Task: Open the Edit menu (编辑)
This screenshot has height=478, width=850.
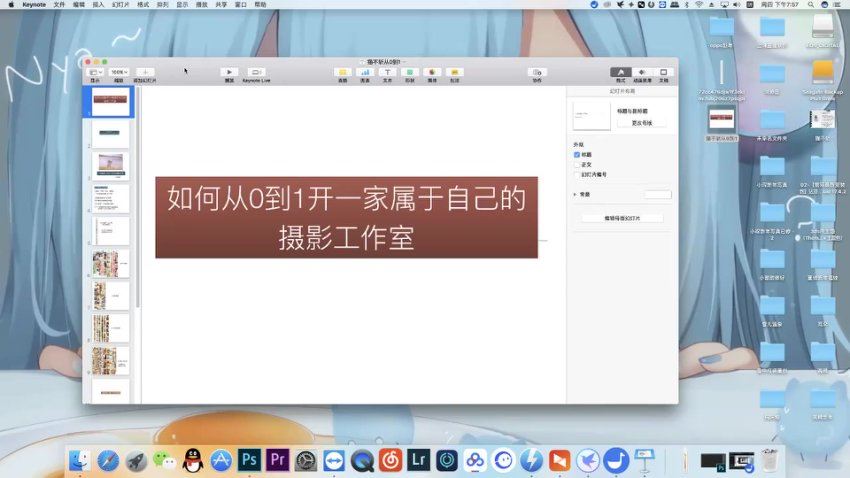Action: (x=79, y=4)
